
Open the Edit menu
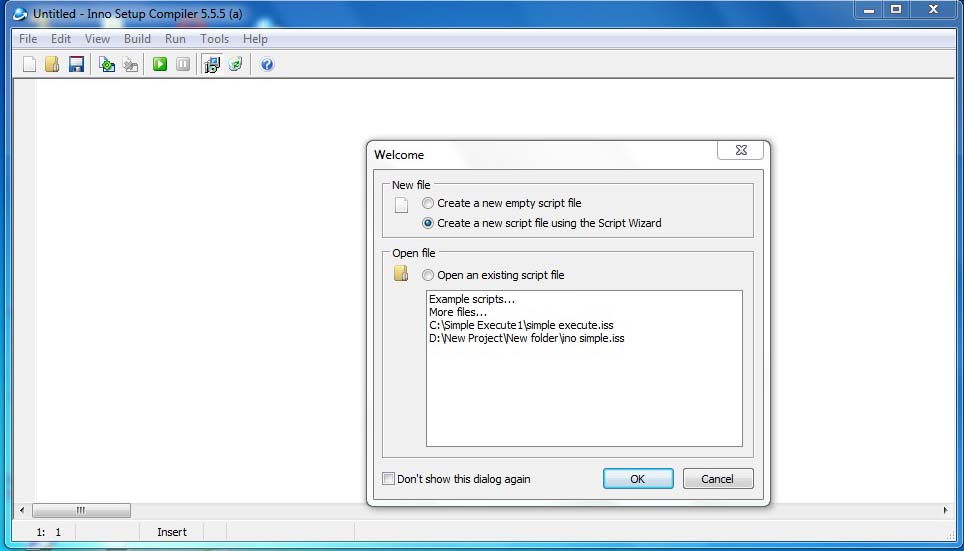pyautogui.click(x=61, y=39)
